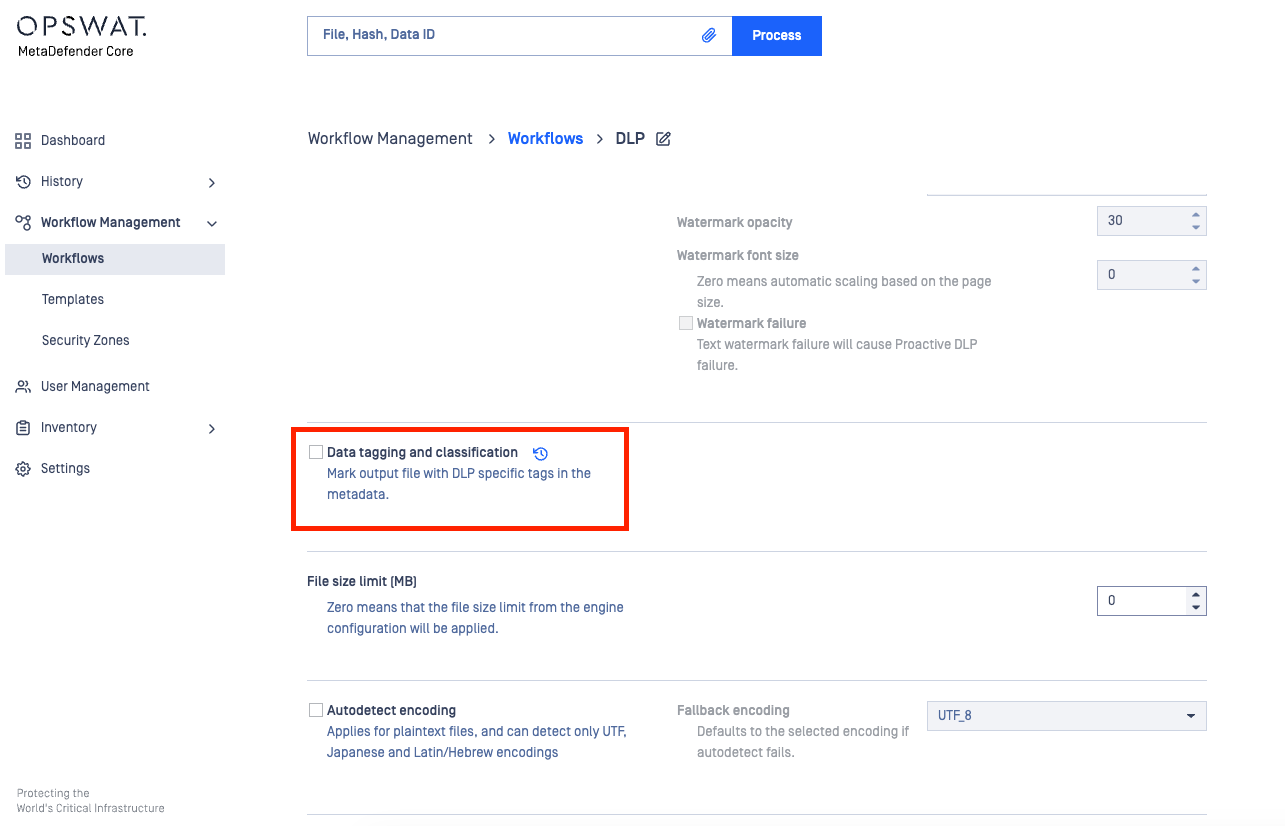Expand the History submenu chevron

click(211, 183)
